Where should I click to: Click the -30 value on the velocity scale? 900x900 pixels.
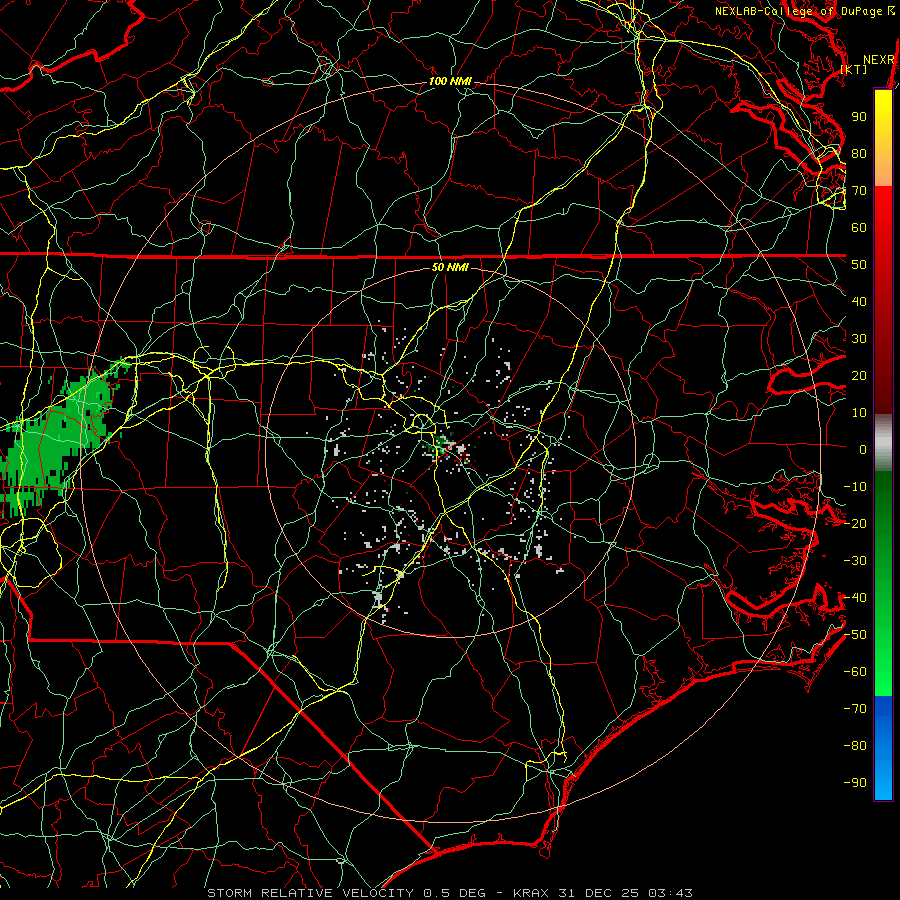(x=855, y=561)
